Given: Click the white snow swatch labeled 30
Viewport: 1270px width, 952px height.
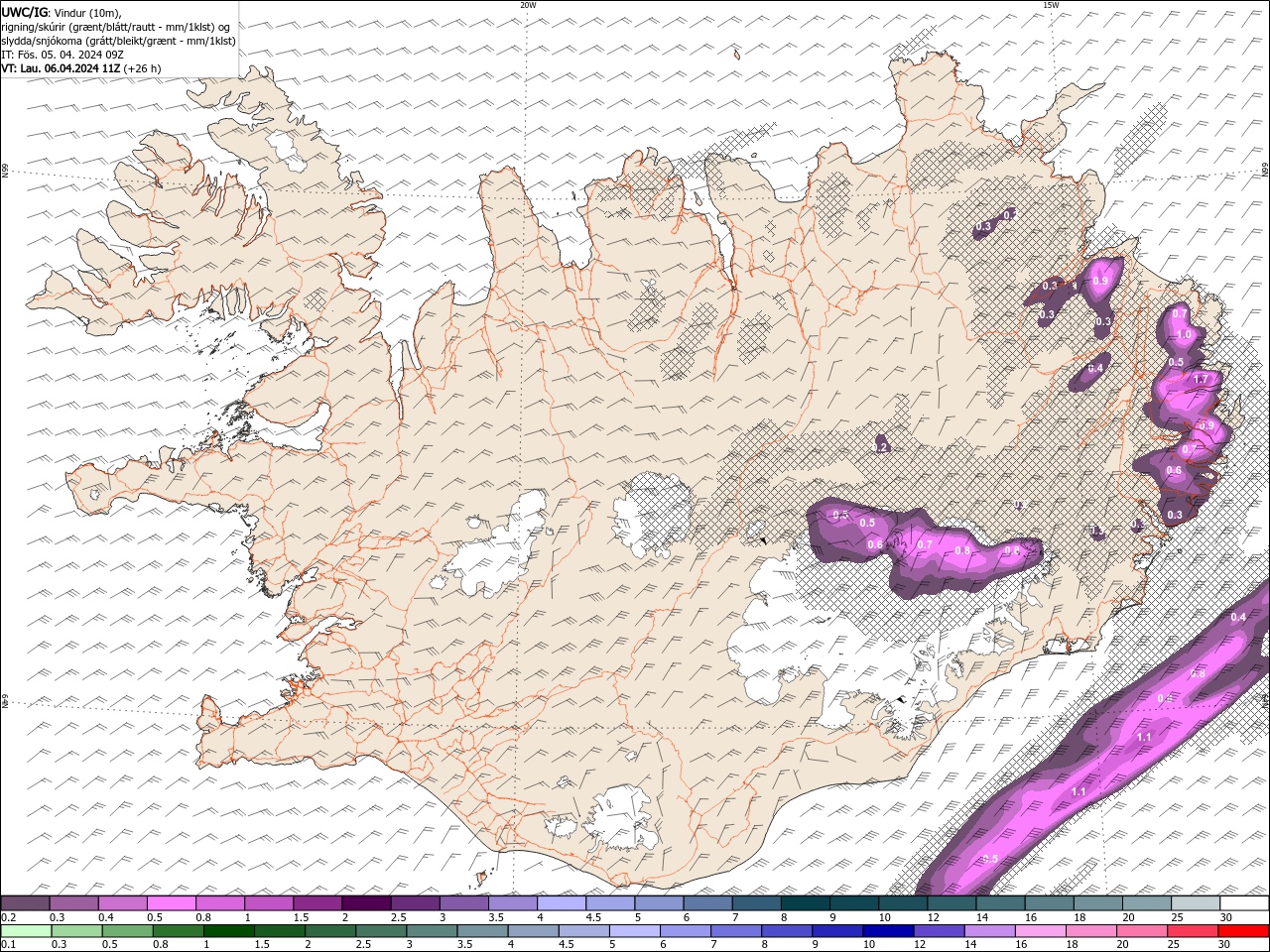Looking at the screenshot, I should pos(1243,903).
